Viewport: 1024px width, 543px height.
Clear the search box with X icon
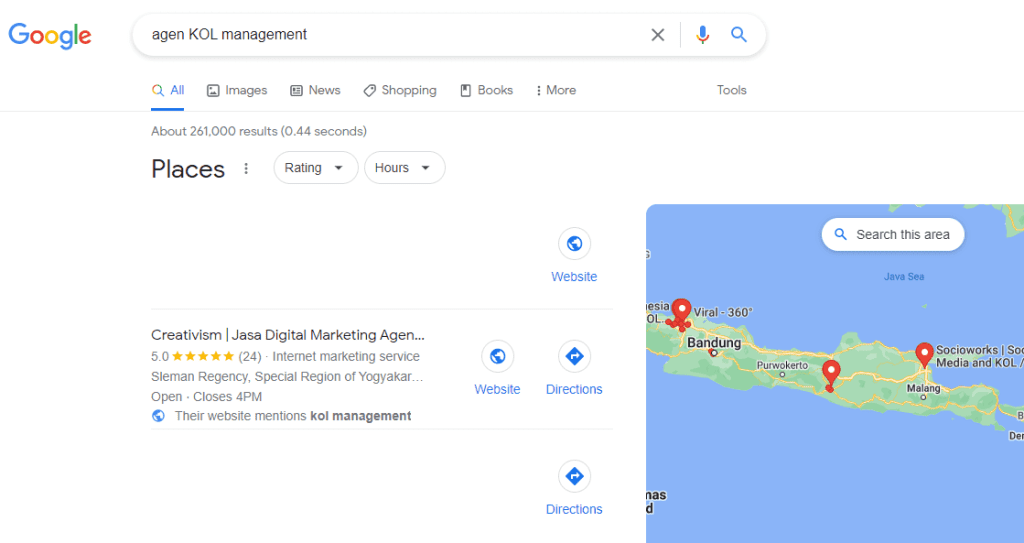pos(658,35)
